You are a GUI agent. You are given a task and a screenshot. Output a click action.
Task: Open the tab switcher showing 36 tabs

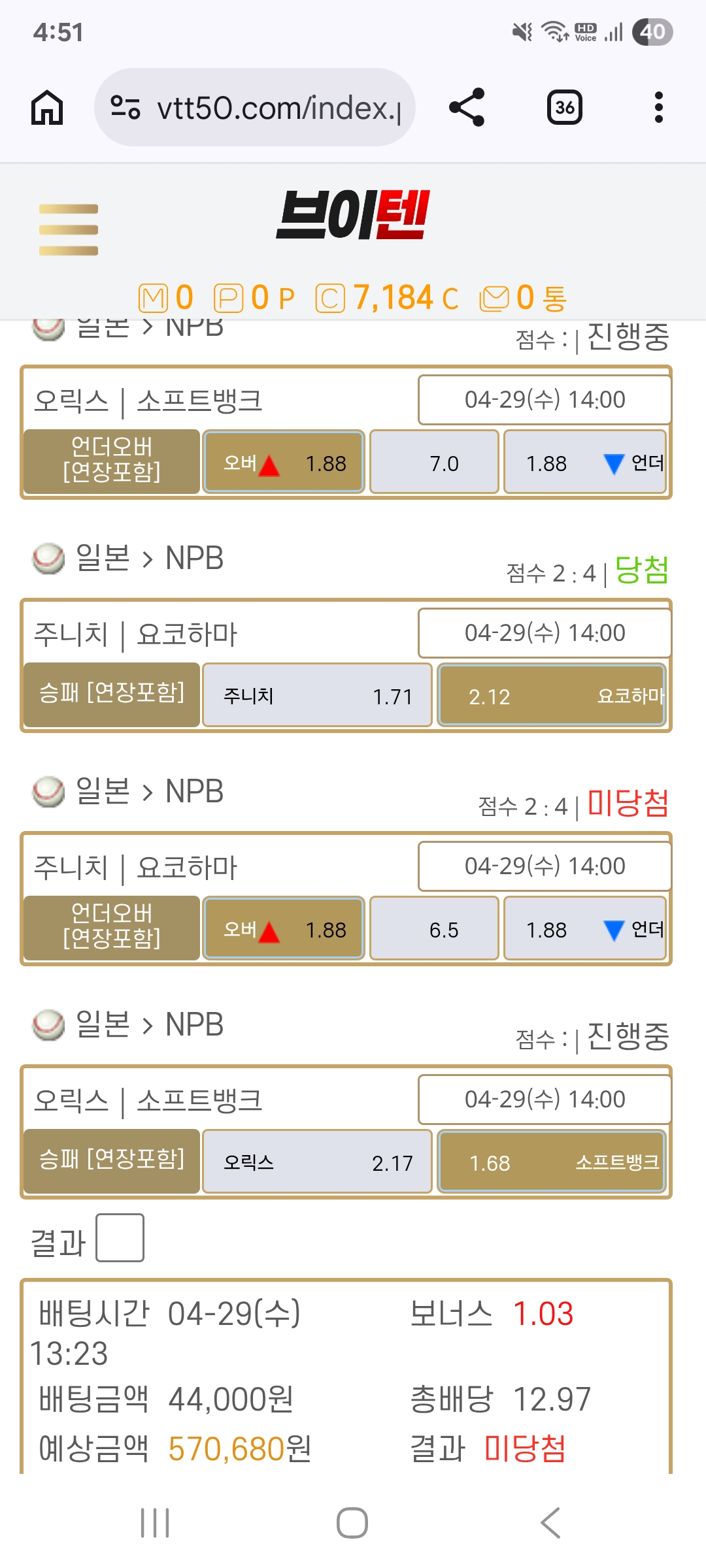(564, 108)
